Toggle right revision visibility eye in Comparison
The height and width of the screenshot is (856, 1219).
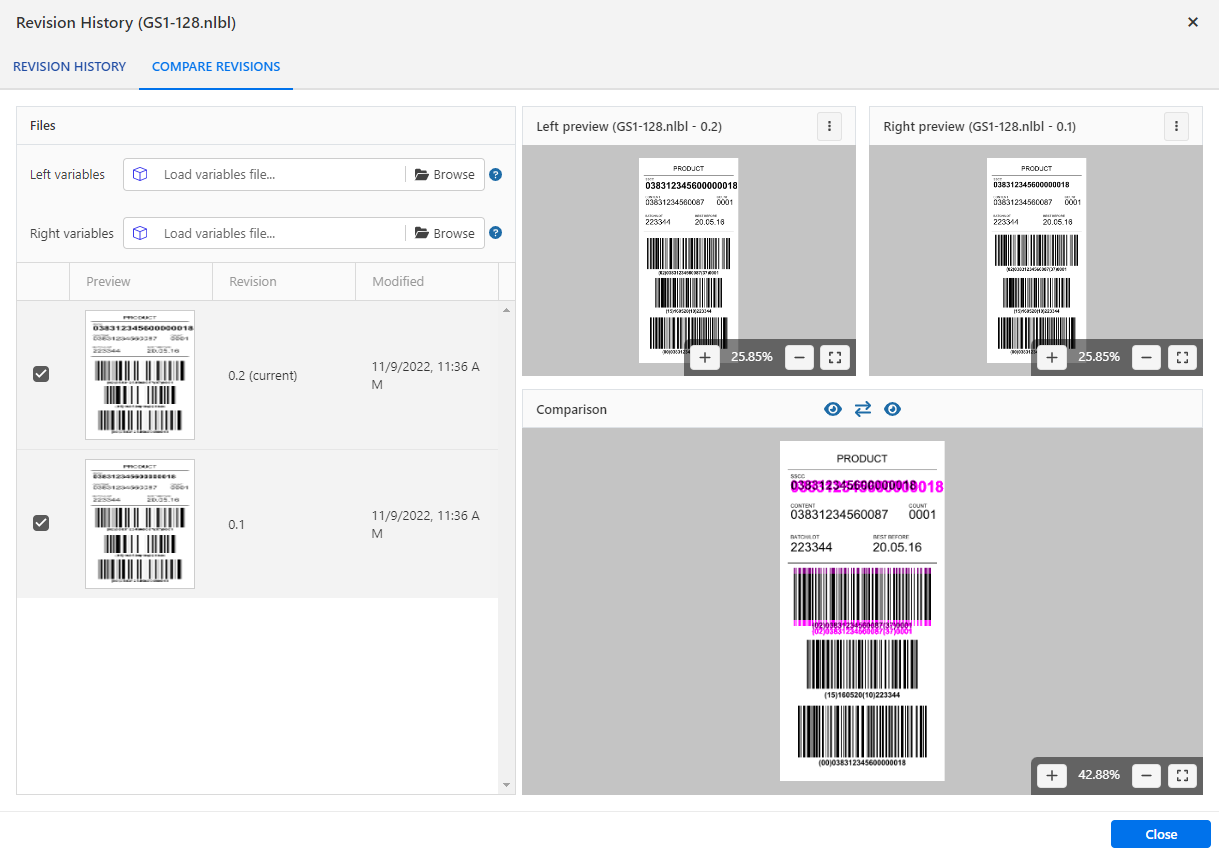coord(892,409)
